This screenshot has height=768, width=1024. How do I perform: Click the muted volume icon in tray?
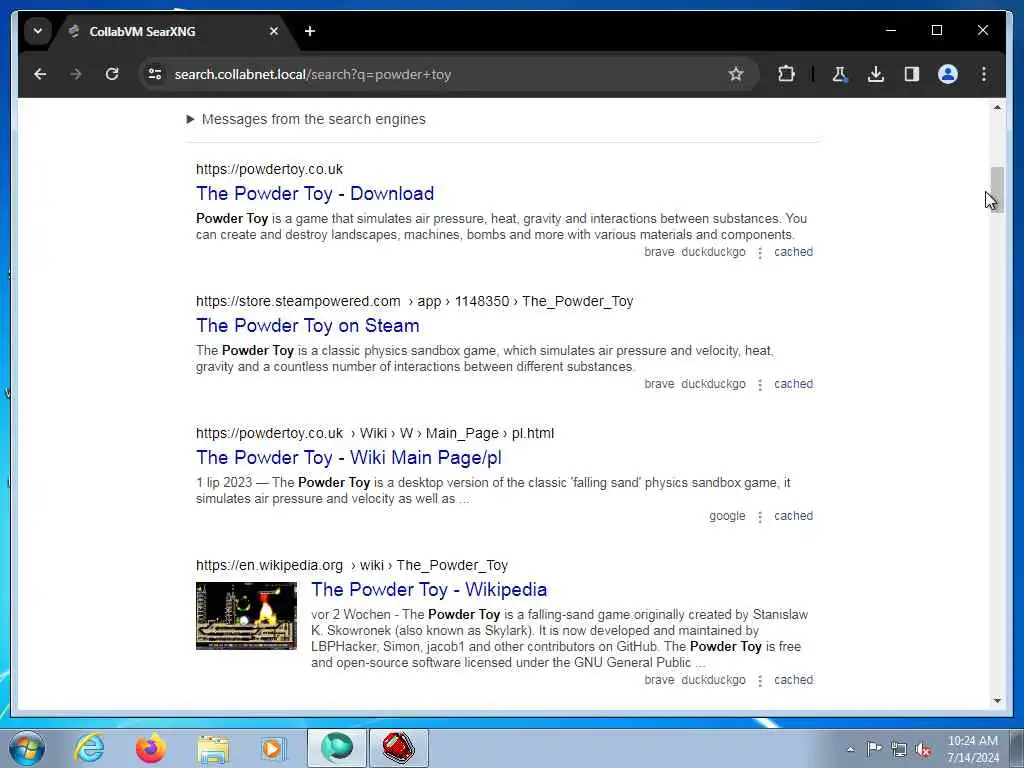pyautogui.click(x=923, y=750)
